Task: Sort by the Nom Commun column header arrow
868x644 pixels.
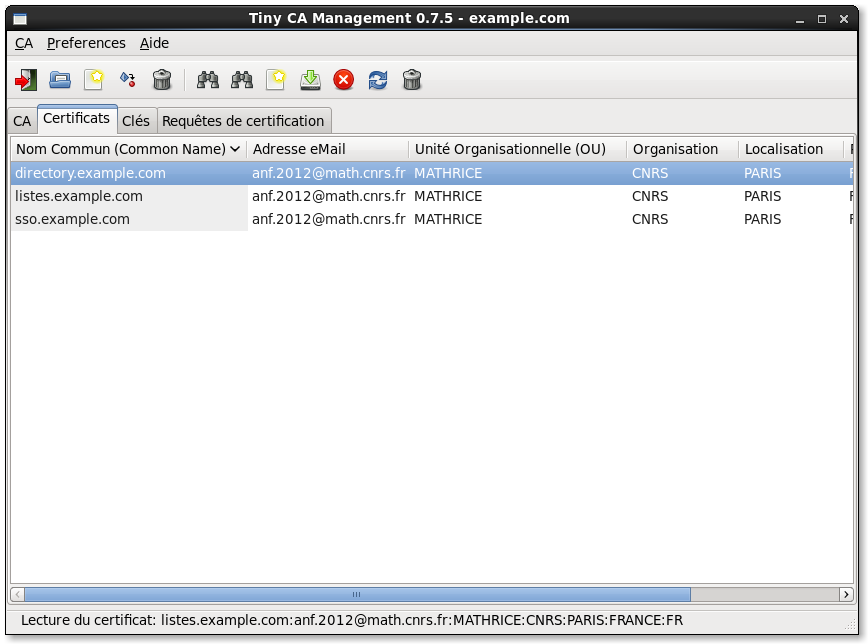Action: point(235,149)
